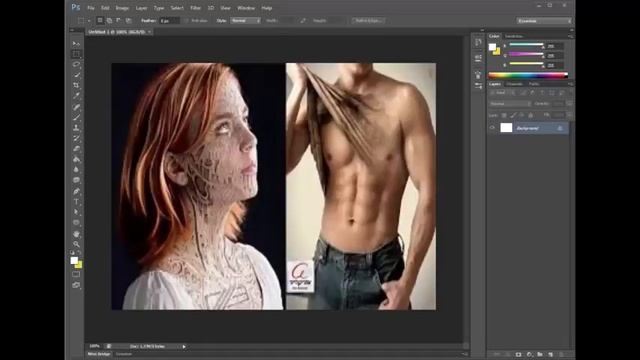Select the Crop tool
Viewport: 640px width, 360px height.
[76, 85]
